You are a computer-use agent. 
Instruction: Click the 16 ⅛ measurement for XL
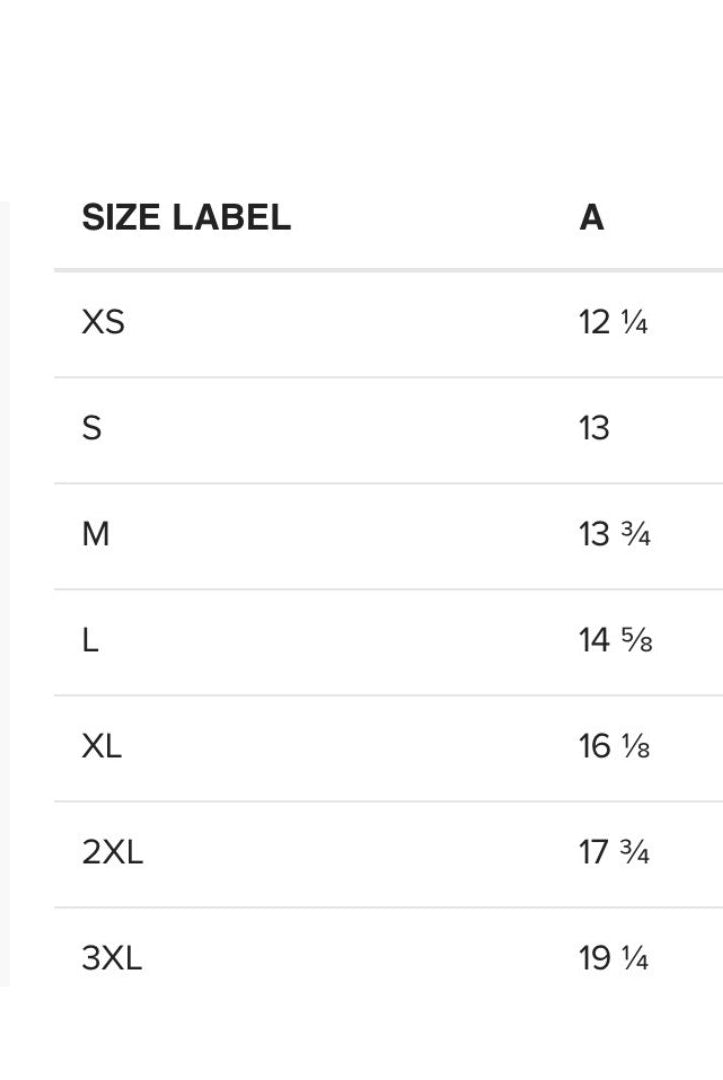point(614,746)
